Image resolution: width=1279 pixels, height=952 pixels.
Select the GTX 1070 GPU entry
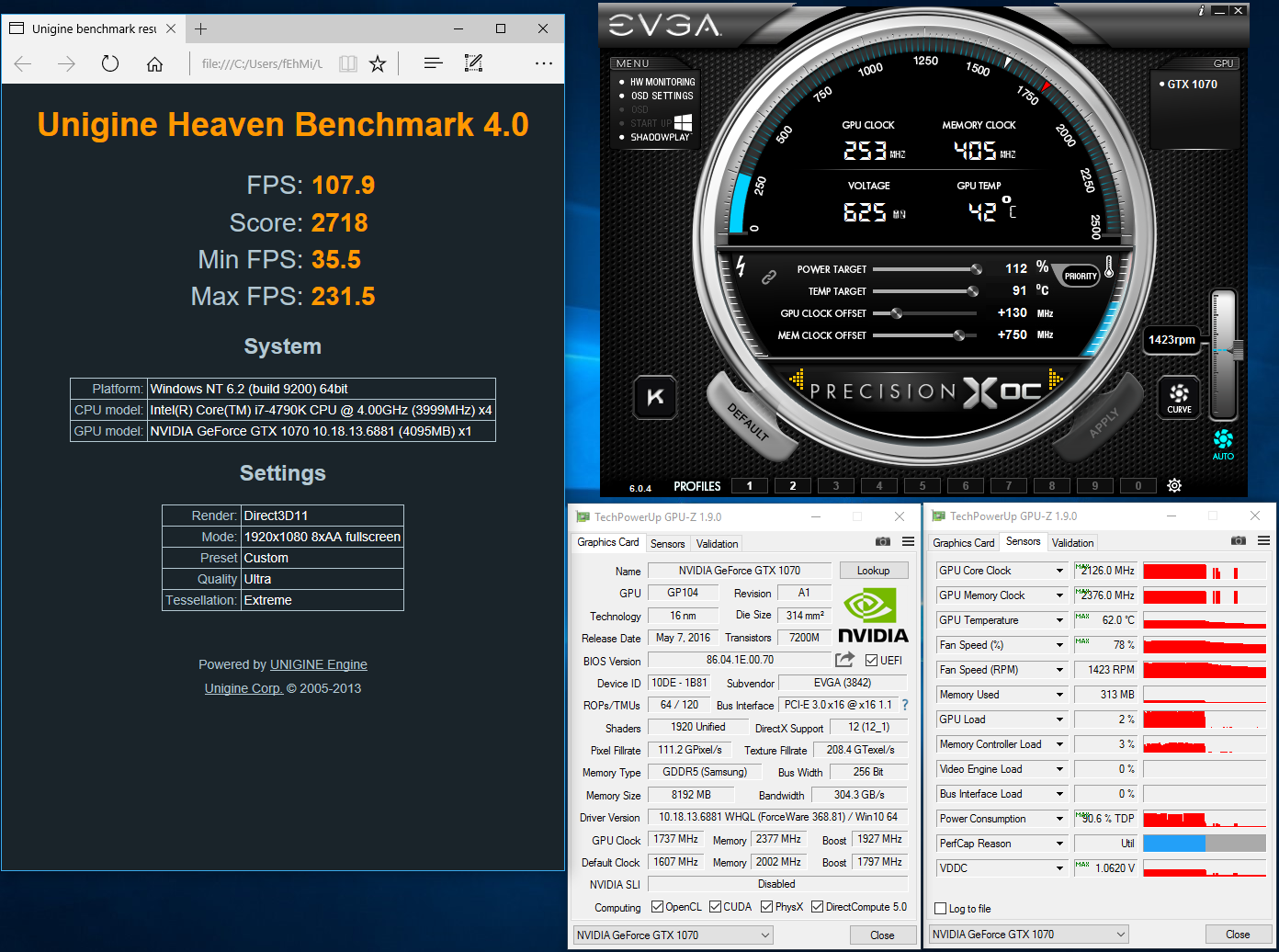tap(1192, 84)
